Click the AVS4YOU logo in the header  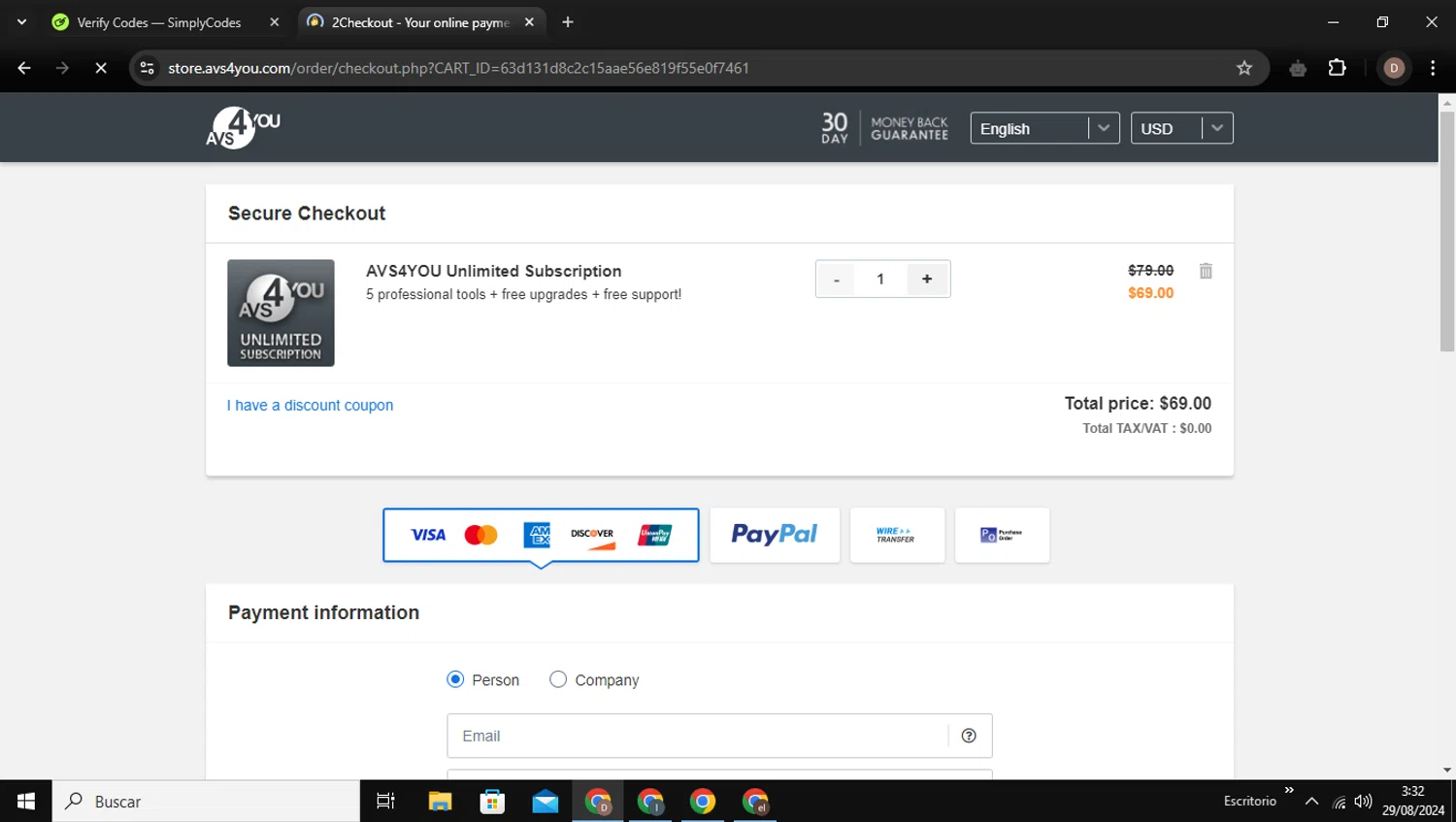coord(243,127)
